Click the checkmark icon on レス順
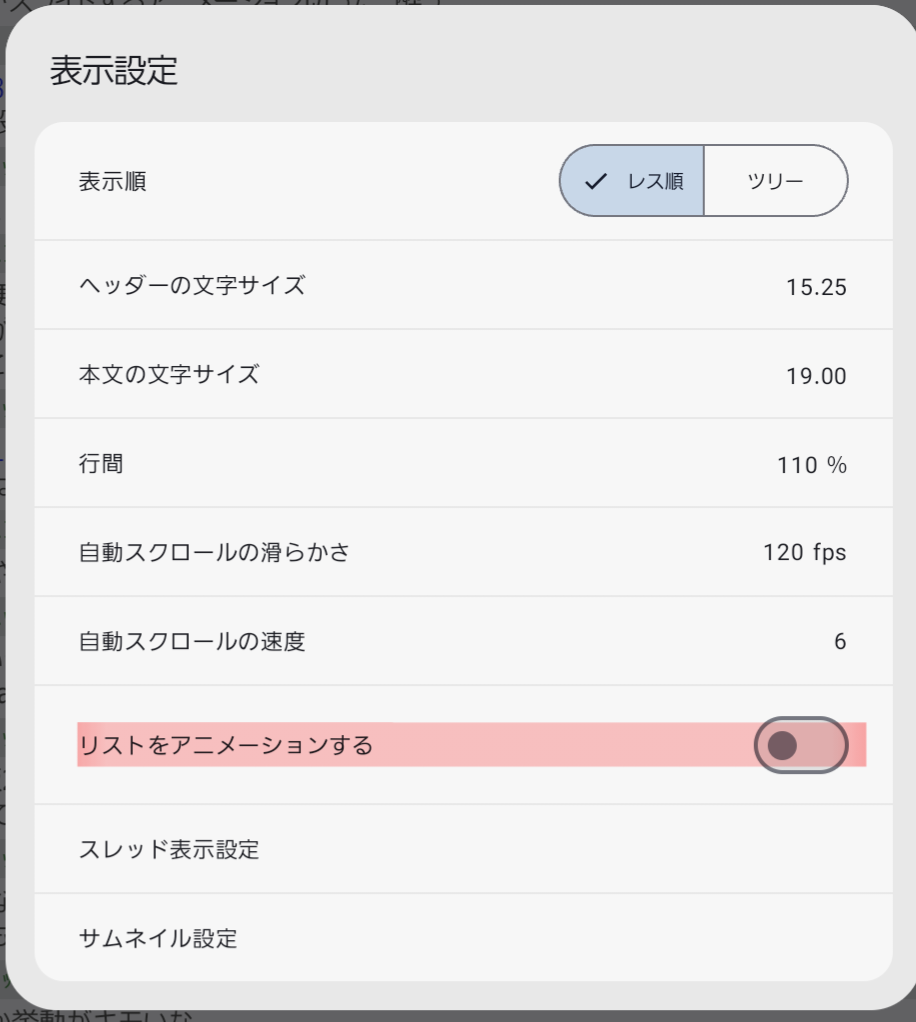 [x=596, y=181]
